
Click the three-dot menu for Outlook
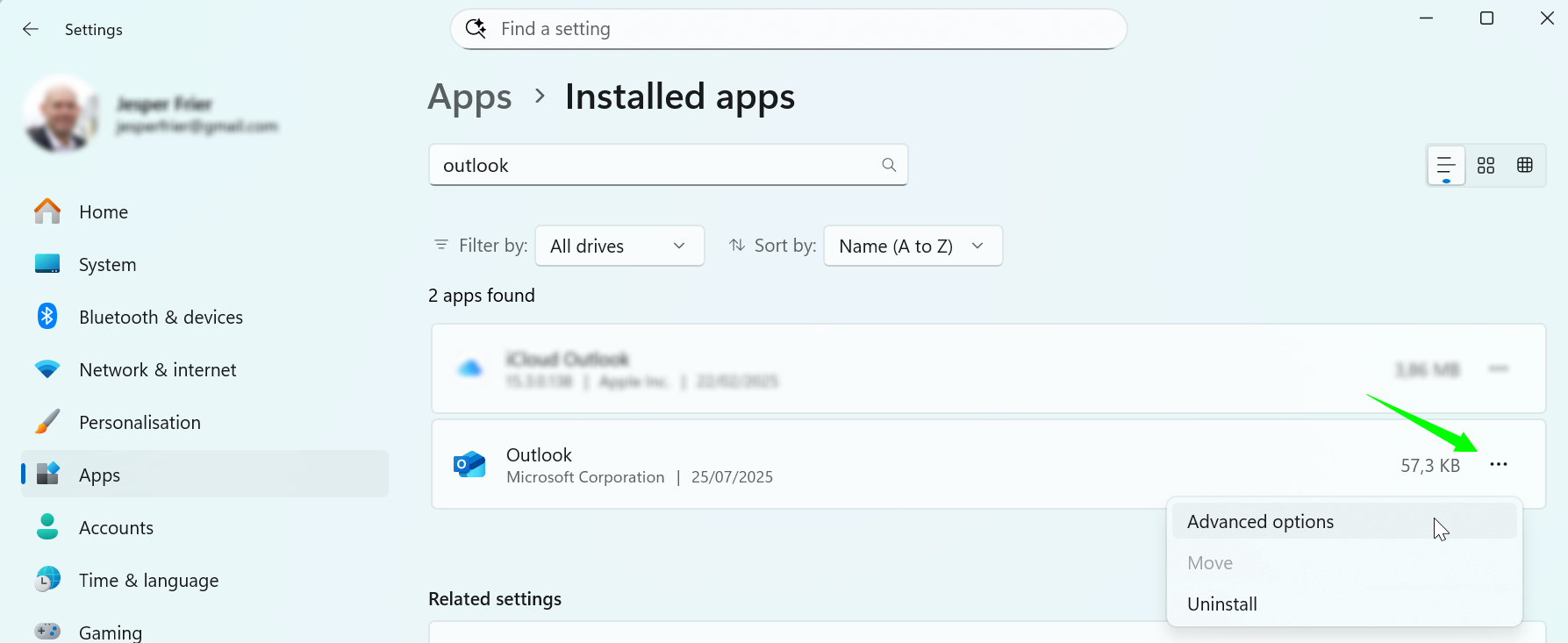1499,464
